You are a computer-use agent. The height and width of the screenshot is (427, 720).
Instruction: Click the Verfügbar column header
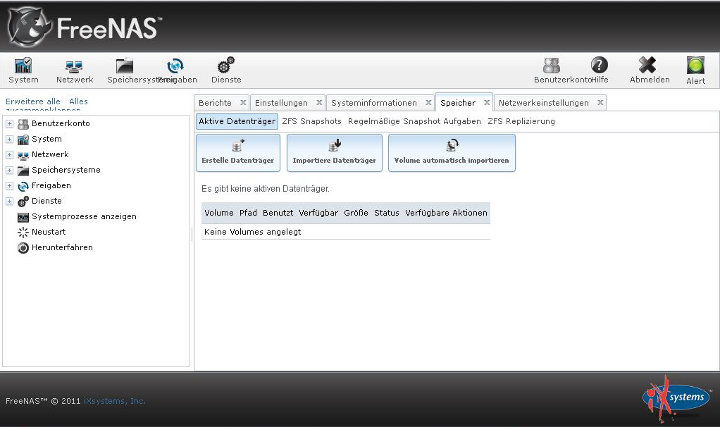tap(318, 213)
